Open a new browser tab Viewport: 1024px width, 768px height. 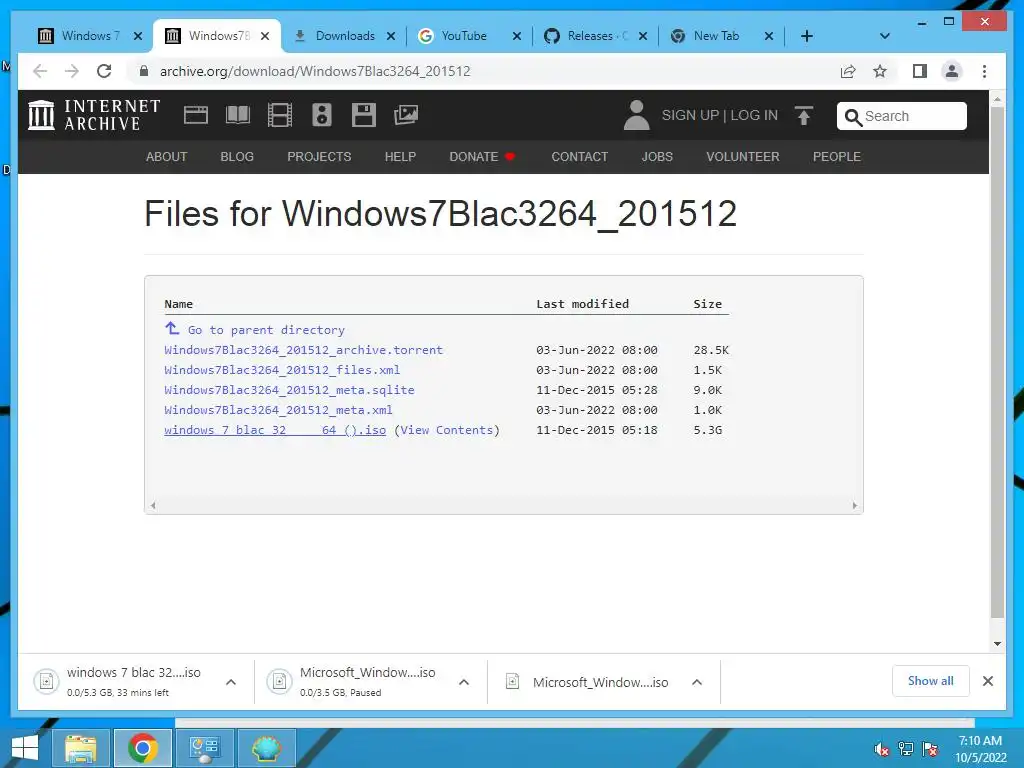click(x=807, y=36)
